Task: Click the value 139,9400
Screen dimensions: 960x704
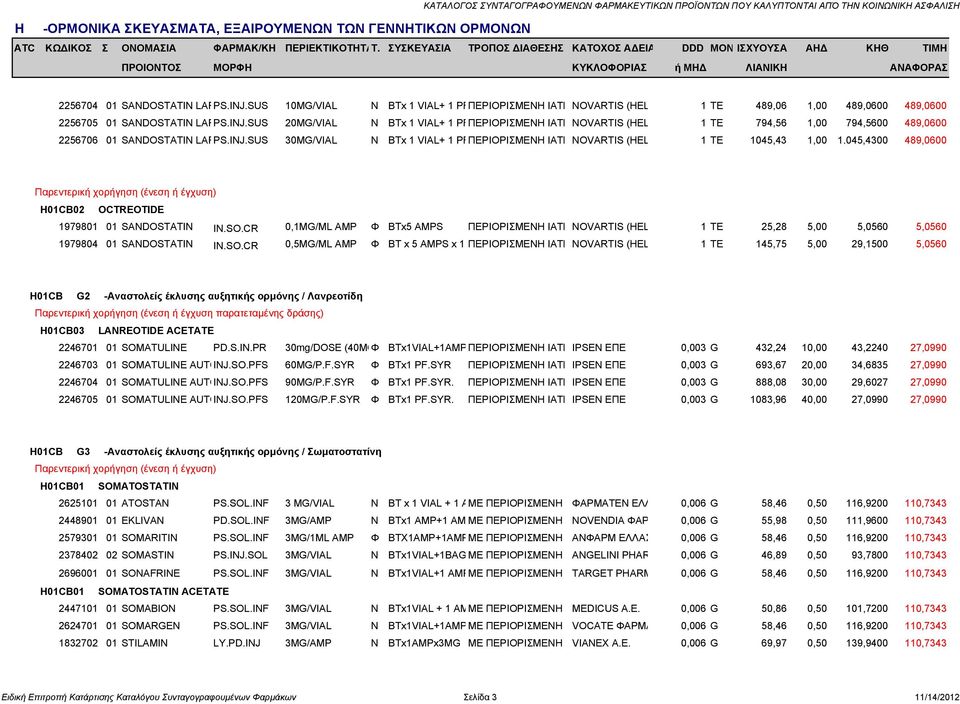Action: (x=867, y=643)
